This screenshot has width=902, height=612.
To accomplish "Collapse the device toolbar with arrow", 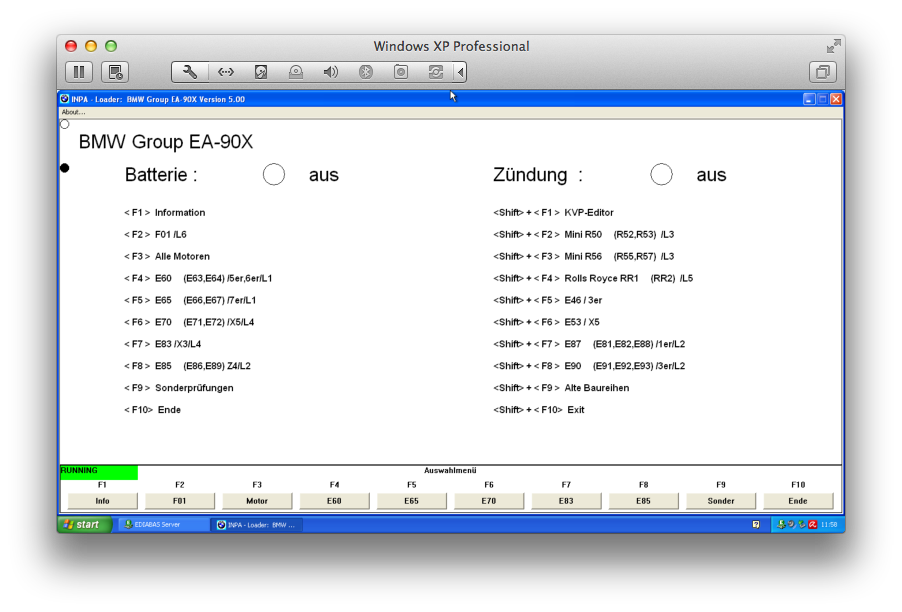I will (460, 72).
